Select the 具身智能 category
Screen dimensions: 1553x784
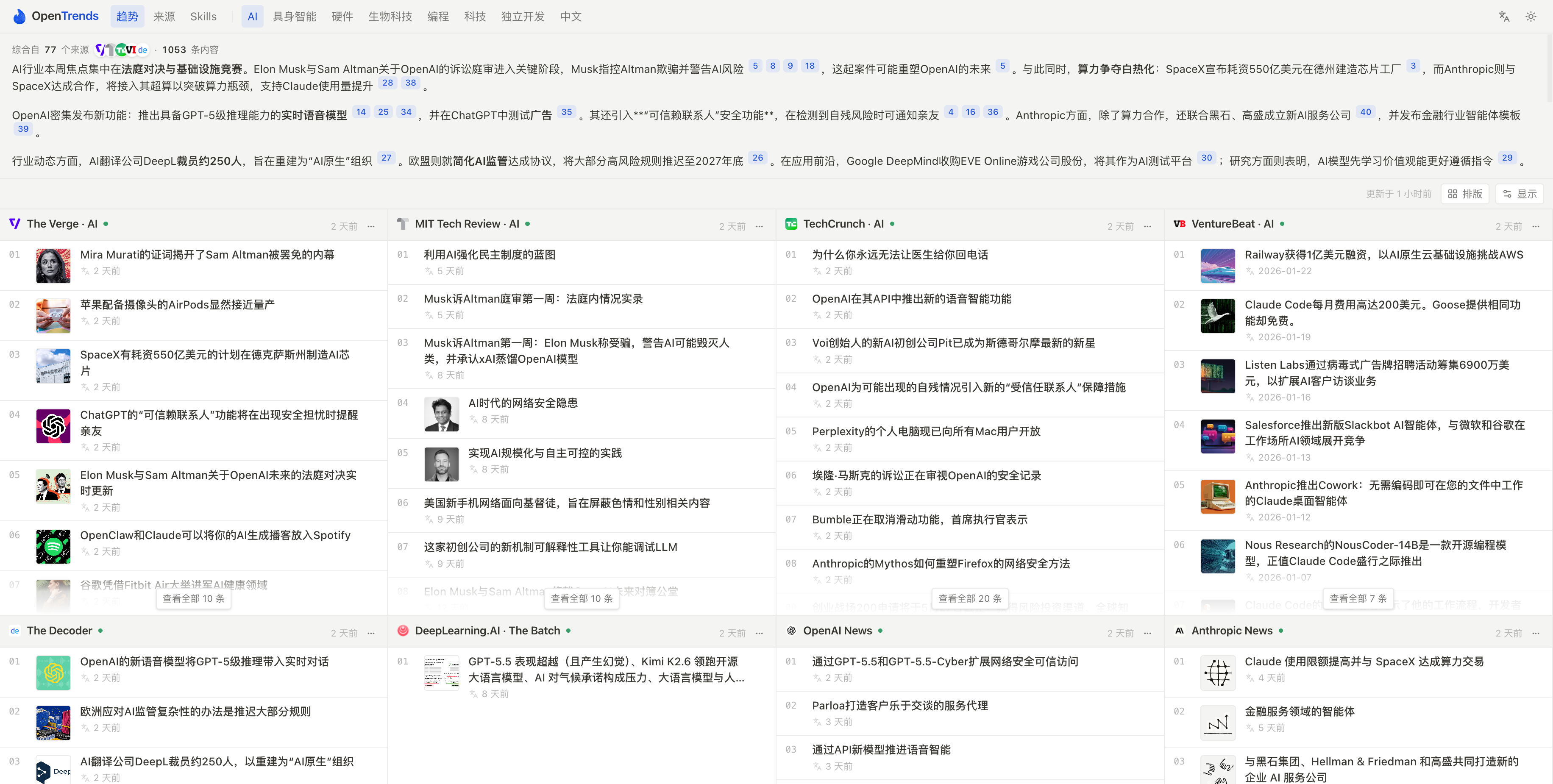click(x=294, y=16)
